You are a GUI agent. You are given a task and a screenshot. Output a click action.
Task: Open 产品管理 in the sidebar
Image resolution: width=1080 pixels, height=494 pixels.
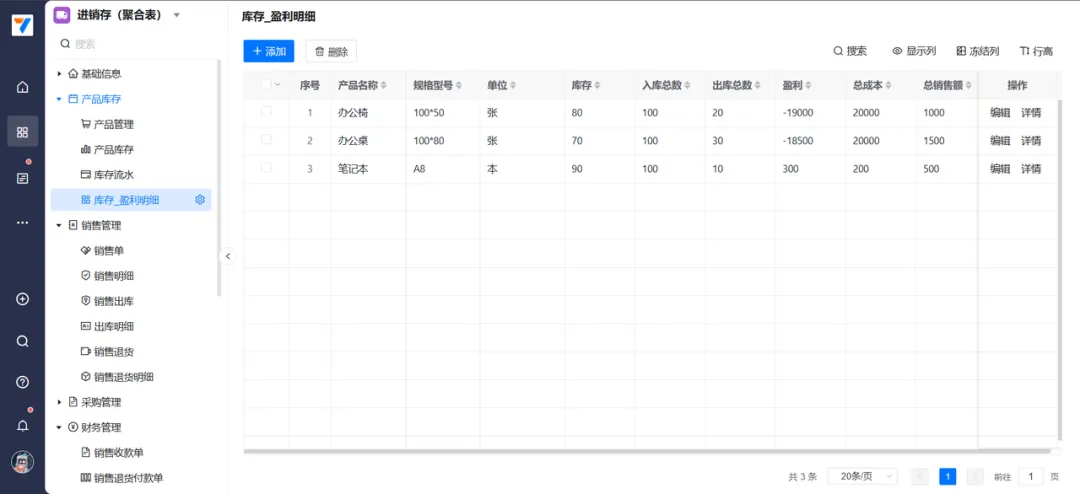[113, 124]
